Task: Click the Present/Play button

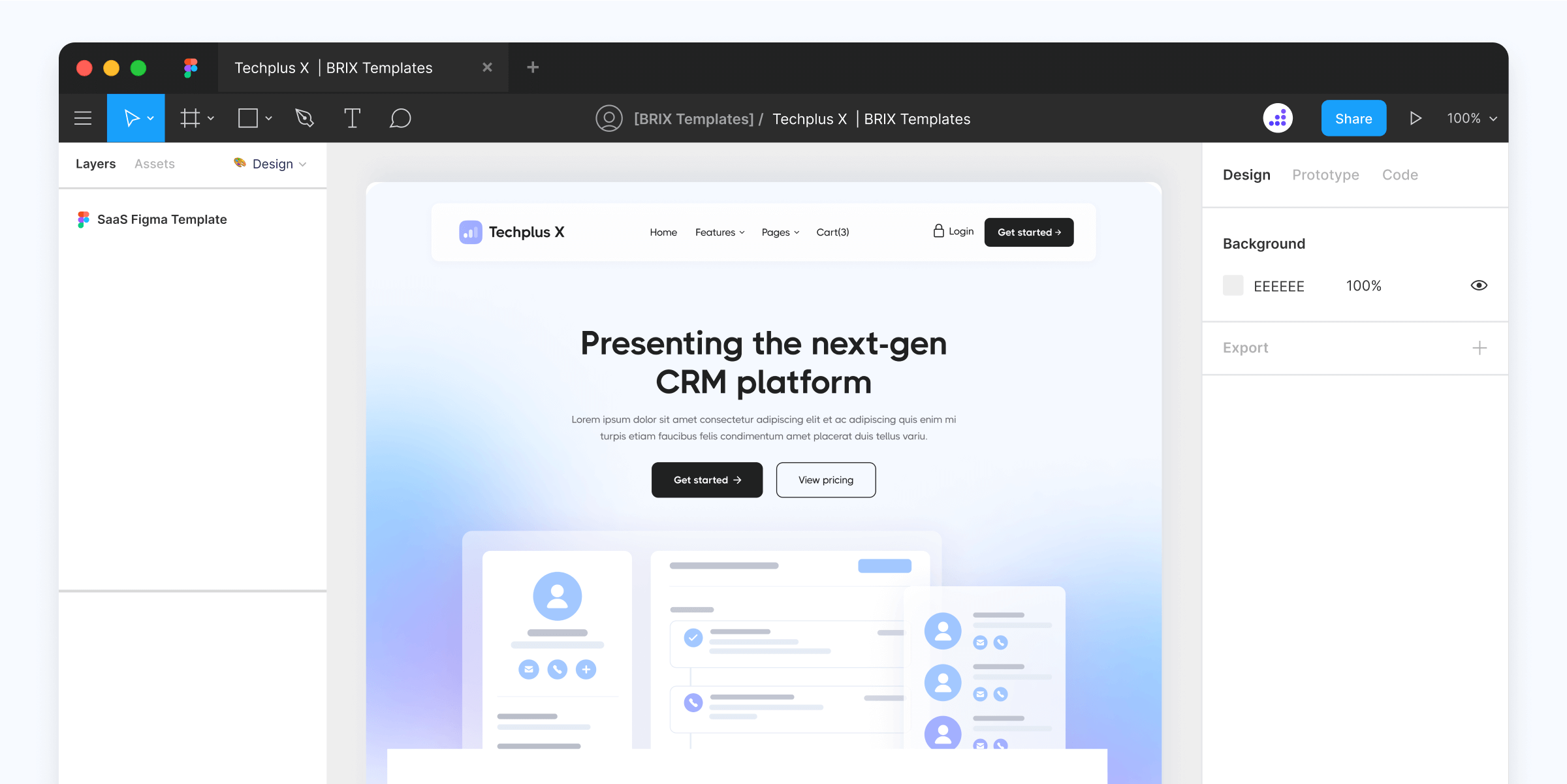Action: 1415,118
